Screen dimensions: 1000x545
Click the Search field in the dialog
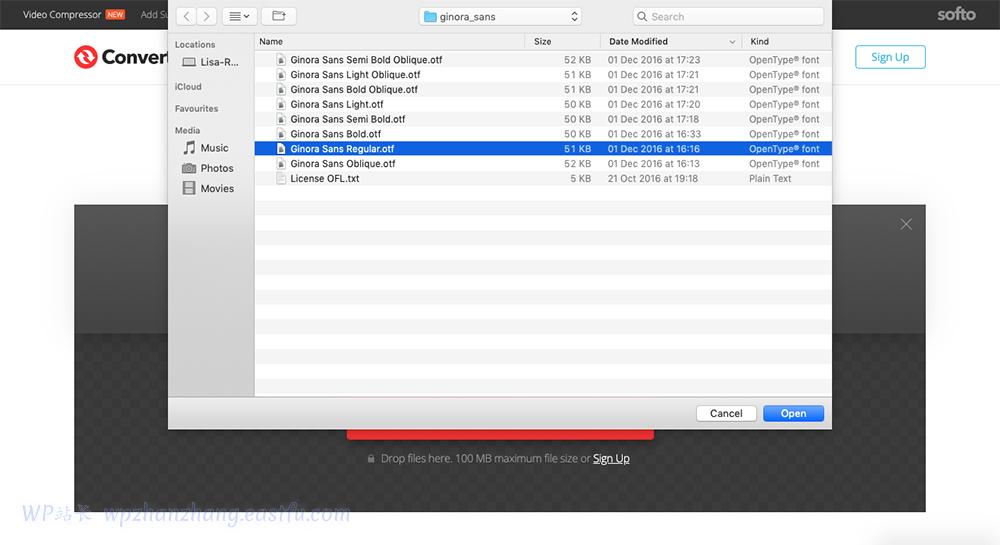click(728, 17)
